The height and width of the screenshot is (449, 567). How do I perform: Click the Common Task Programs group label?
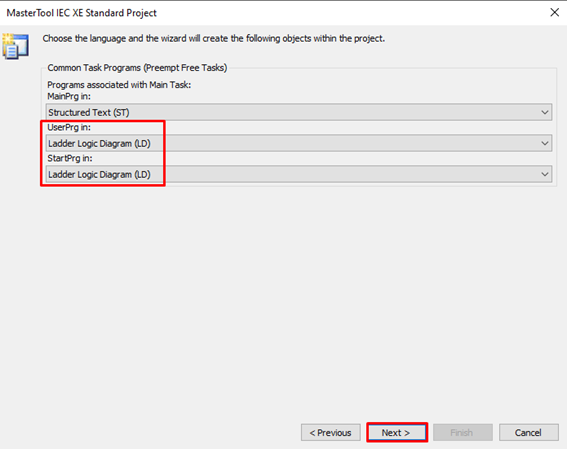[137, 68]
